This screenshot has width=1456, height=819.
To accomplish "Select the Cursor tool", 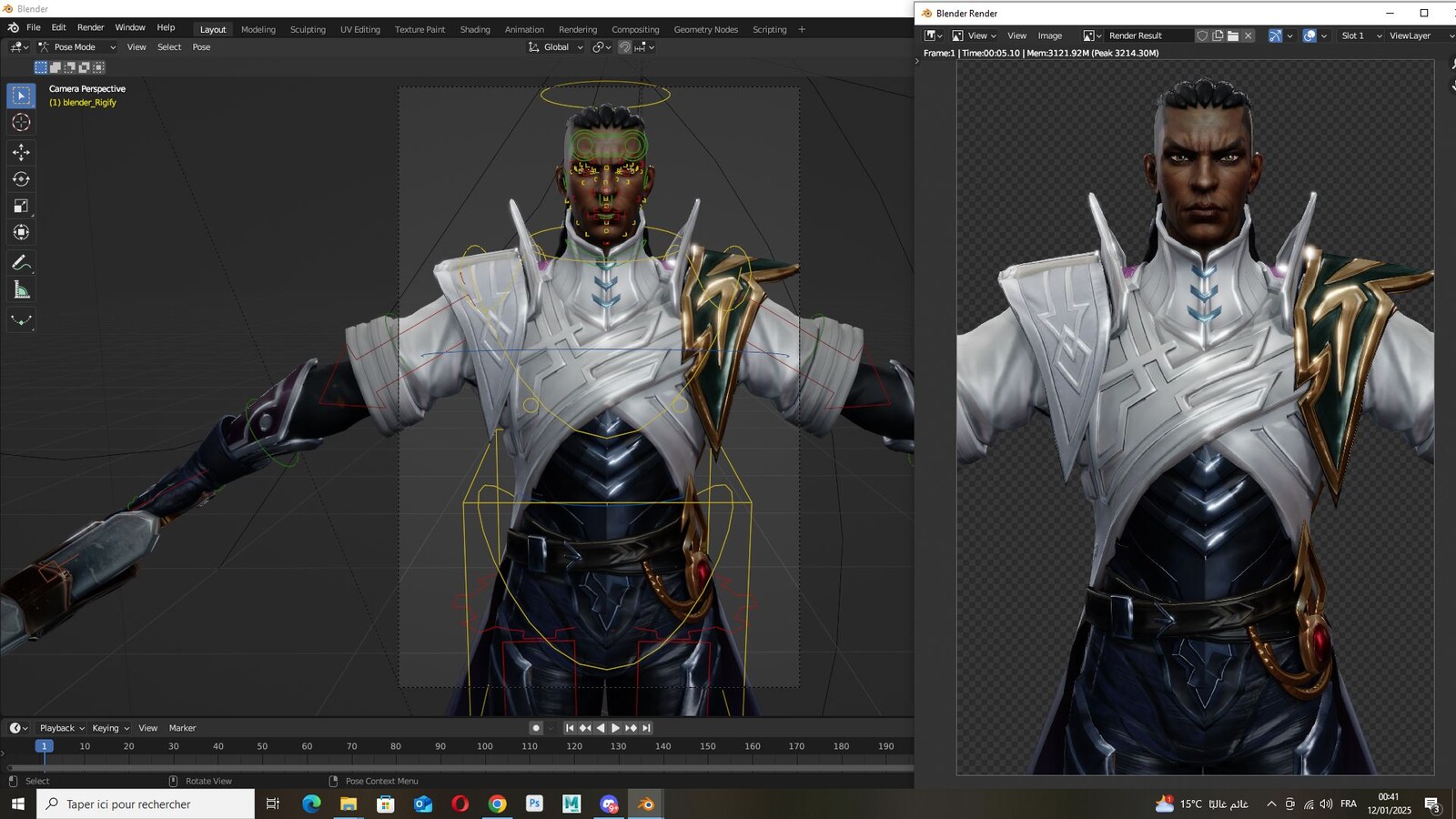I will [21, 122].
